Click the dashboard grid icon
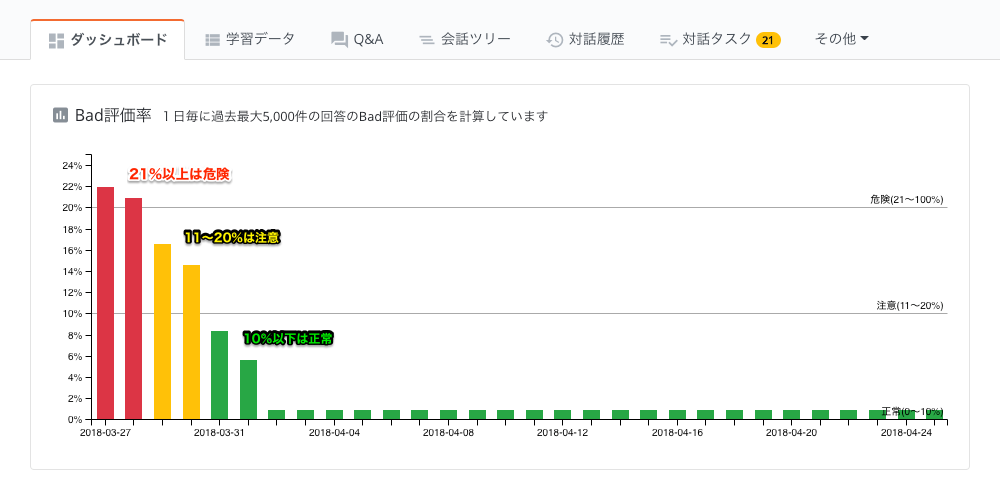 coord(56,41)
